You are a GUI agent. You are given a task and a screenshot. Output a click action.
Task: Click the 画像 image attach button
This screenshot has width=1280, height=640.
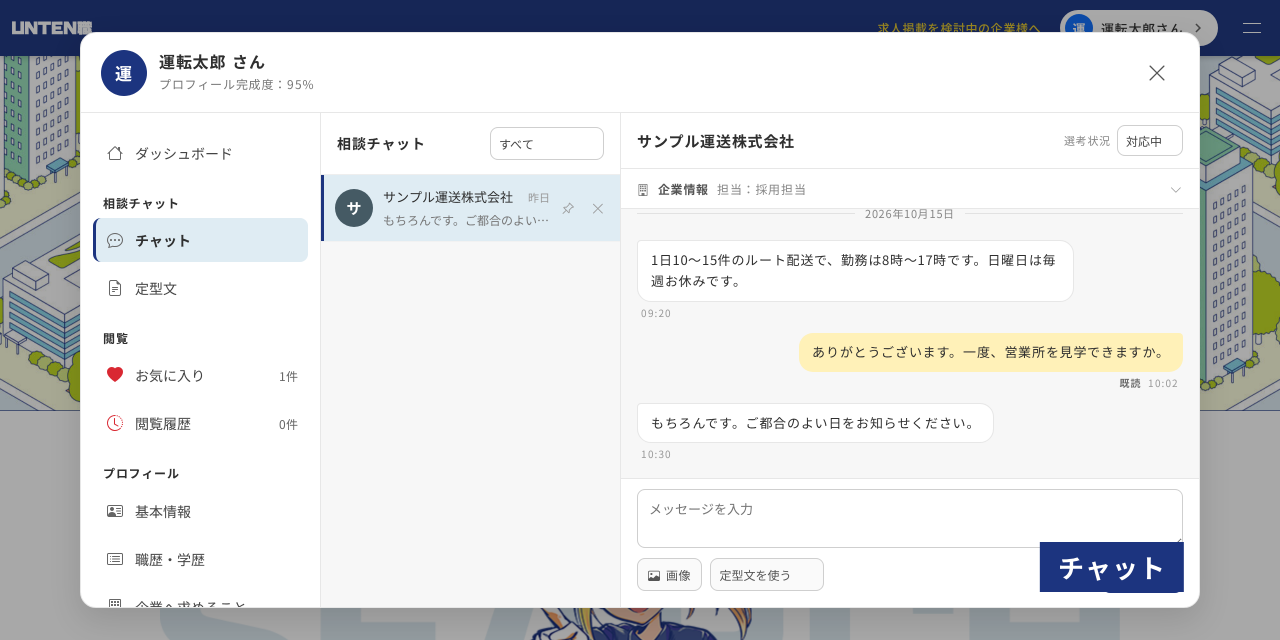tap(669, 575)
